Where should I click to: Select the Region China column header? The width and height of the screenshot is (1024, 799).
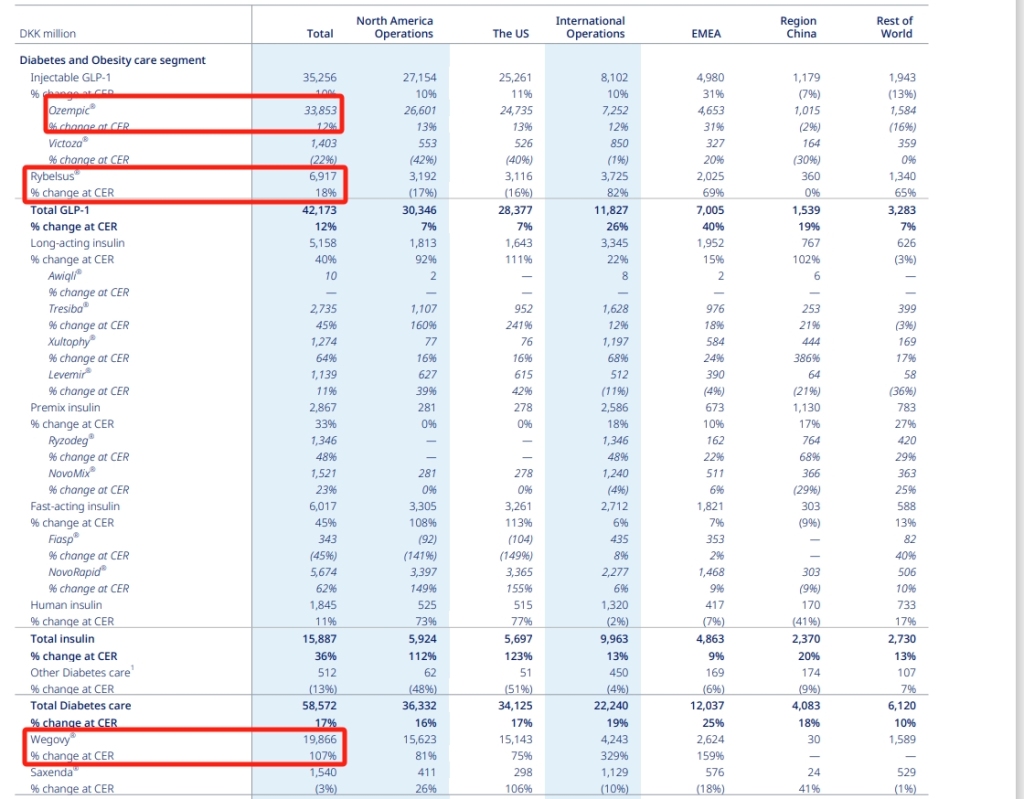tap(798, 27)
